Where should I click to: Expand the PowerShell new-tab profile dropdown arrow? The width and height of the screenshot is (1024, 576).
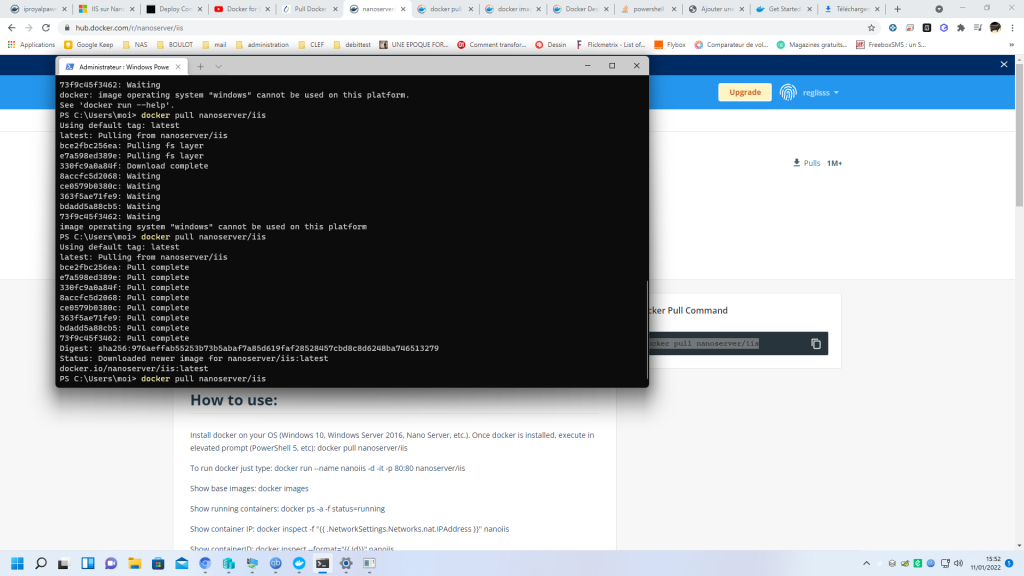point(219,66)
